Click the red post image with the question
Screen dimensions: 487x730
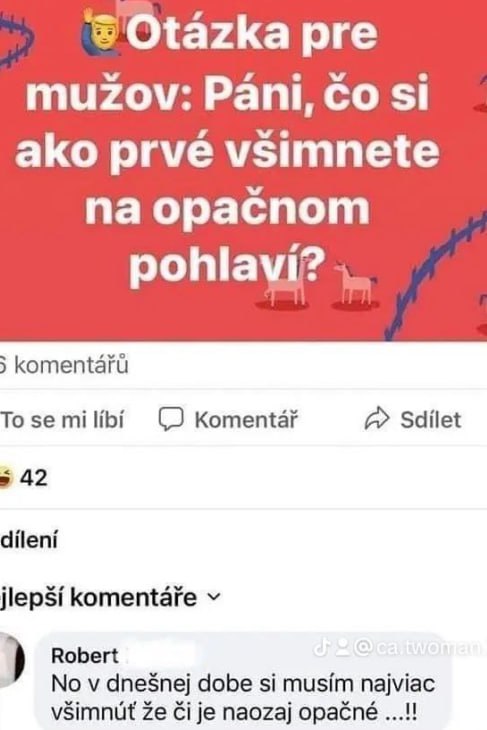click(x=244, y=170)
